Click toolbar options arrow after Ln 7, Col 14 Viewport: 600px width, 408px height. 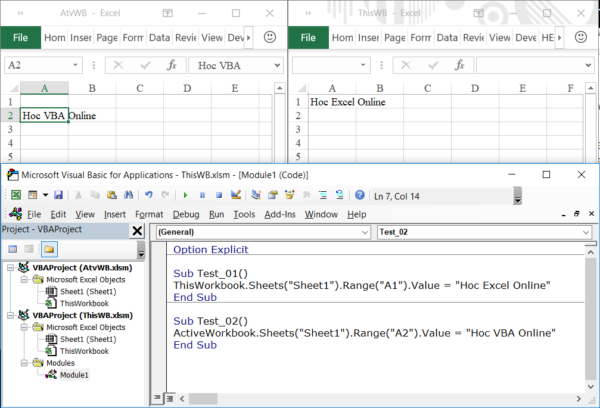click(x=517, y=196)
